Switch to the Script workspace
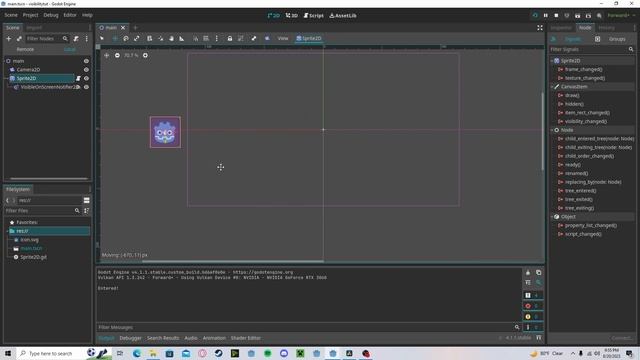This screenshot has width=640, height=360. pyautogui.click(x=313, y=16)
